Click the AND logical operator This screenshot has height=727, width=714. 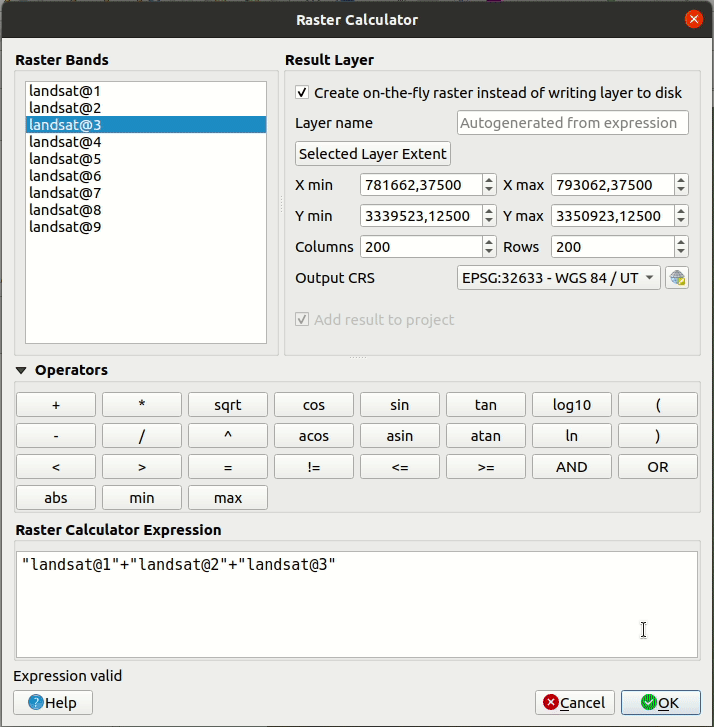(x=572, y=467)
